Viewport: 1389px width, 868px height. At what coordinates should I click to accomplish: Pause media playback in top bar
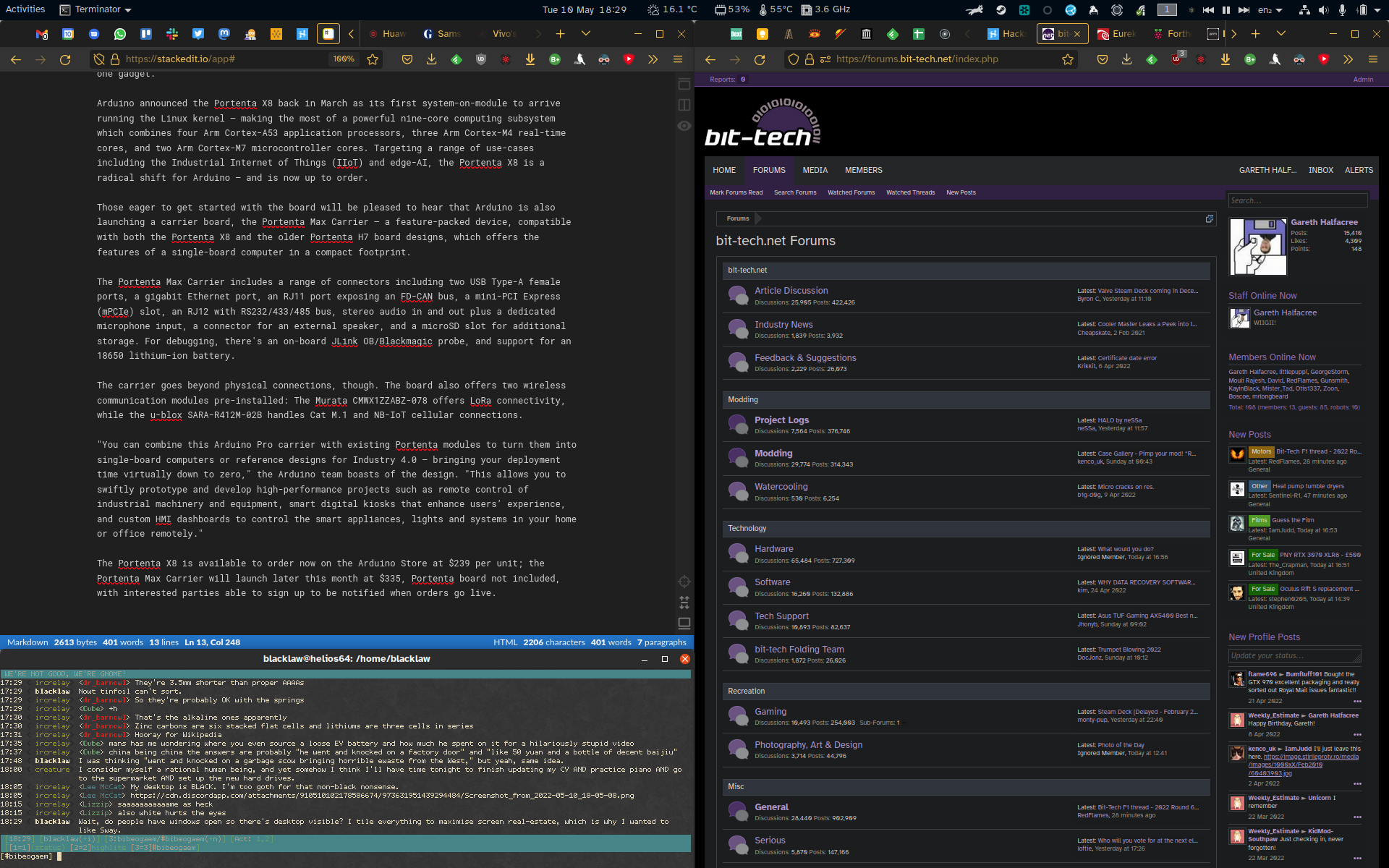pyautogui.click(x=1226, y=10)
